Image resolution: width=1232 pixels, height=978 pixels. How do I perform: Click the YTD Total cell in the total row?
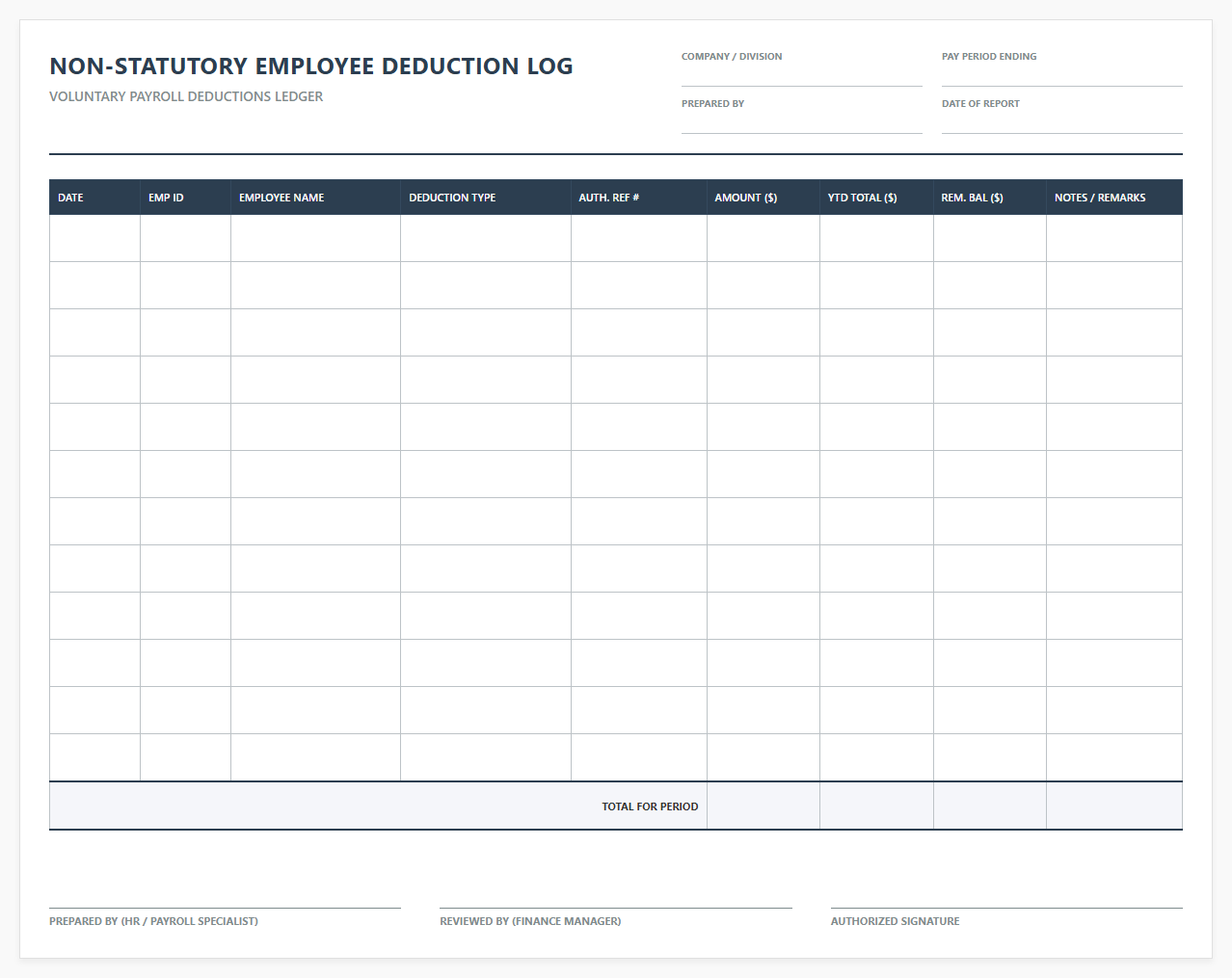click(876, 806)
